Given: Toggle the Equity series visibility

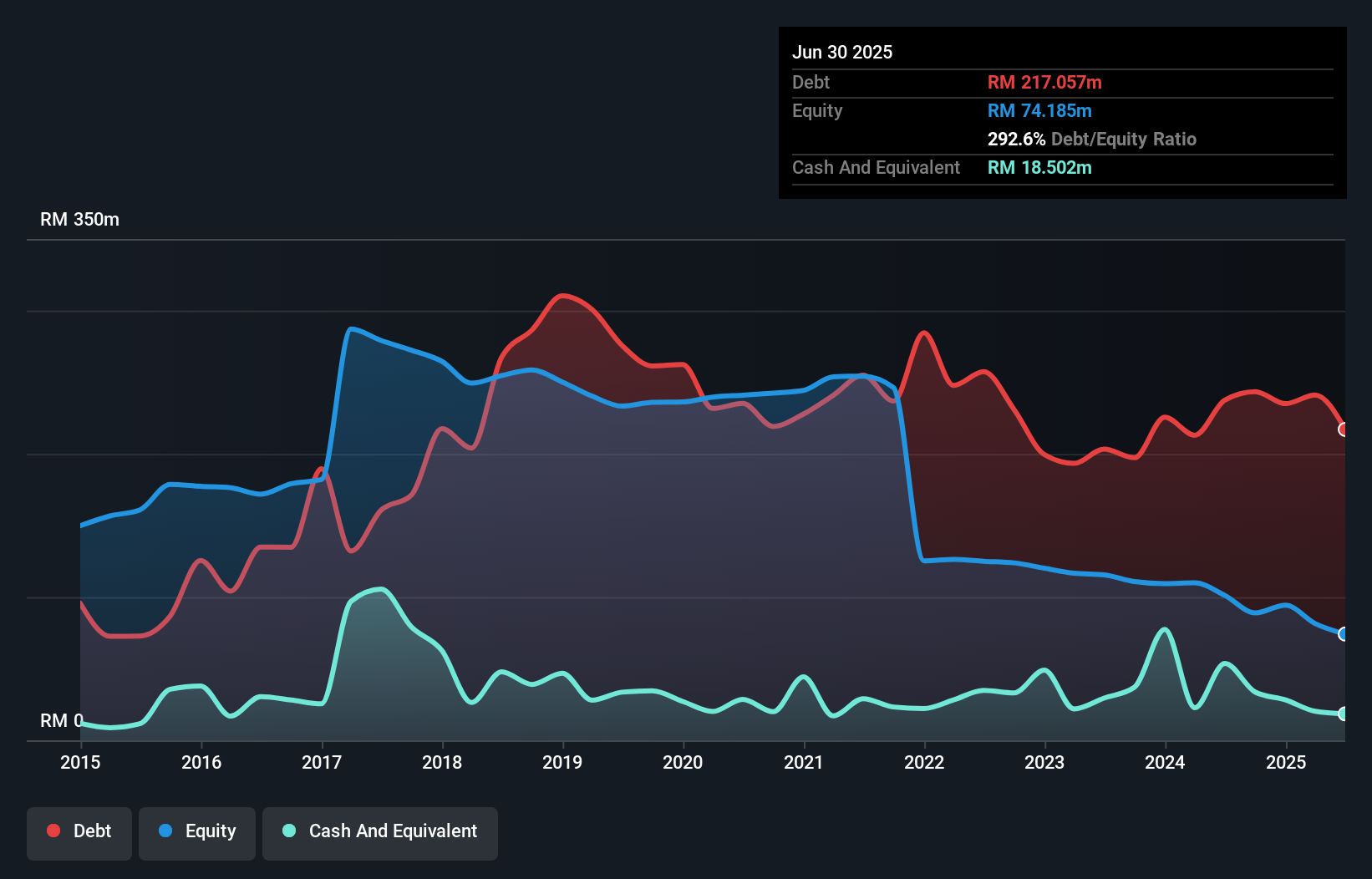Looking at the screenshot, I should 196,831.
